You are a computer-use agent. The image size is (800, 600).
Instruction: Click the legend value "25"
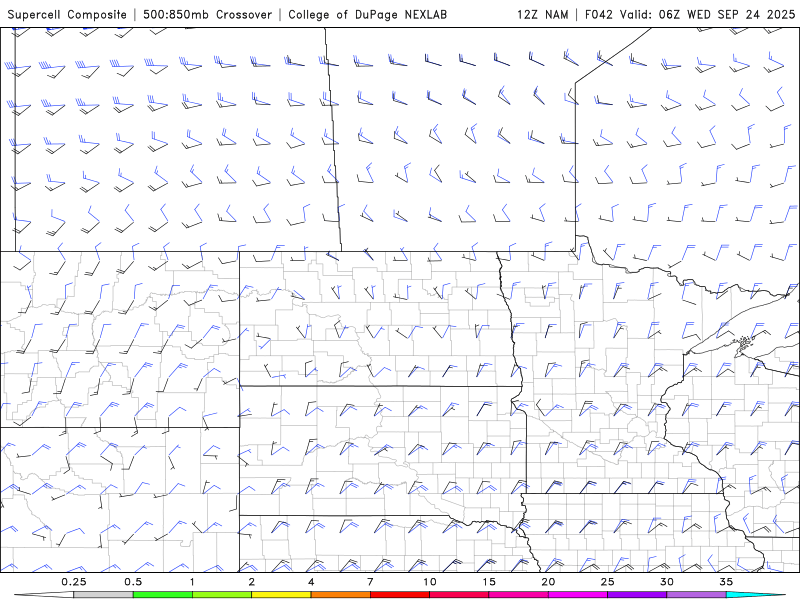tap(607, 582)
